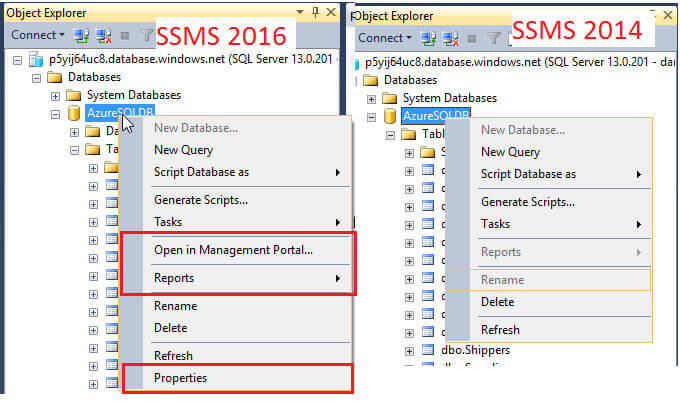
Task: Click Connect Object Explorer icon in SSMS 2014 toolbar
Action: coord(428,39)
